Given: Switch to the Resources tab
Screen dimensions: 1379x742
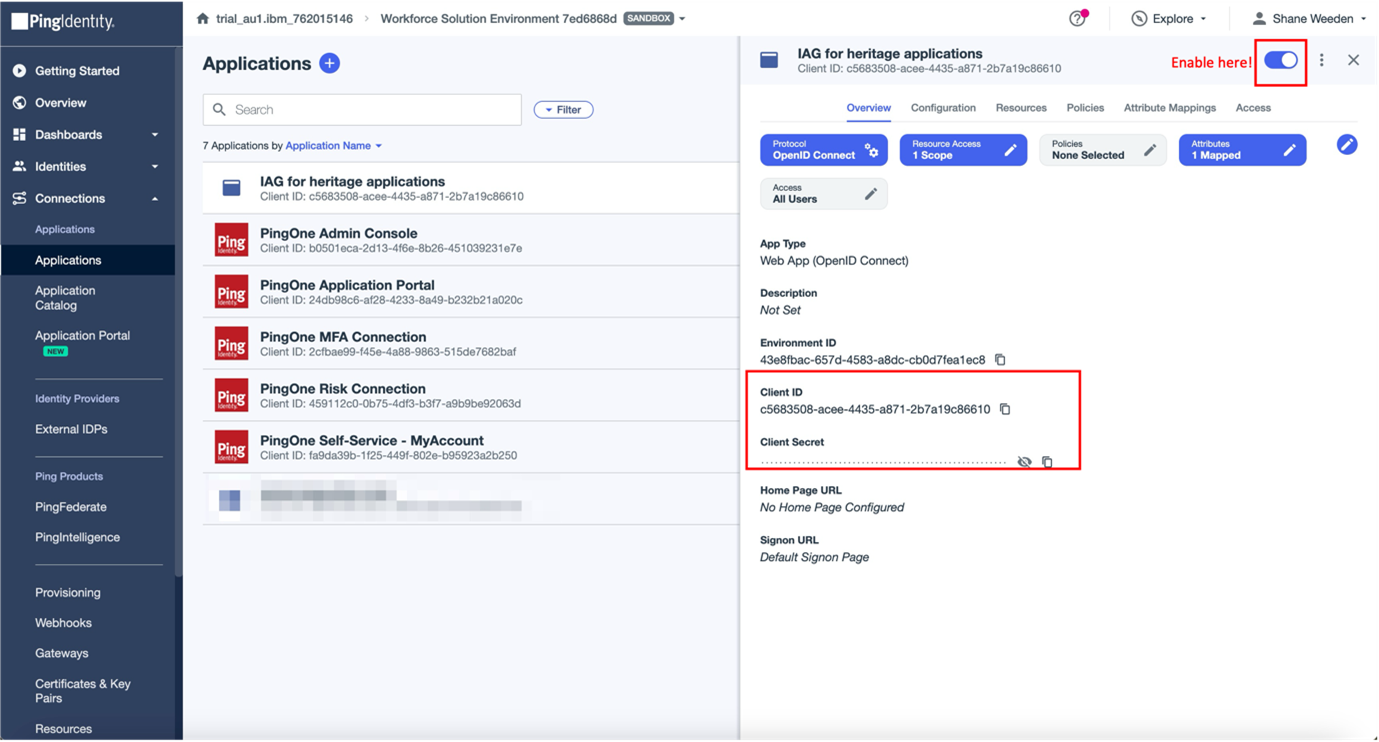Looking at the screenshot, I should [1021, 108].
